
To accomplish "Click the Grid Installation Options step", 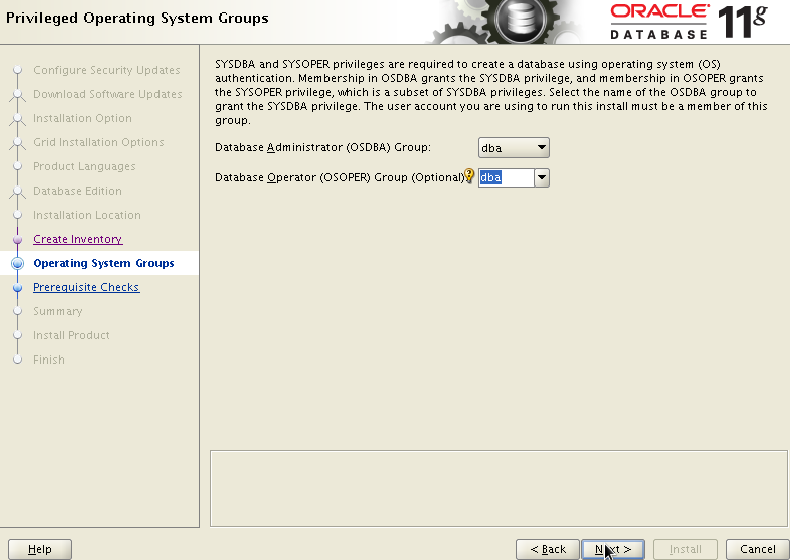I will 99,142.
